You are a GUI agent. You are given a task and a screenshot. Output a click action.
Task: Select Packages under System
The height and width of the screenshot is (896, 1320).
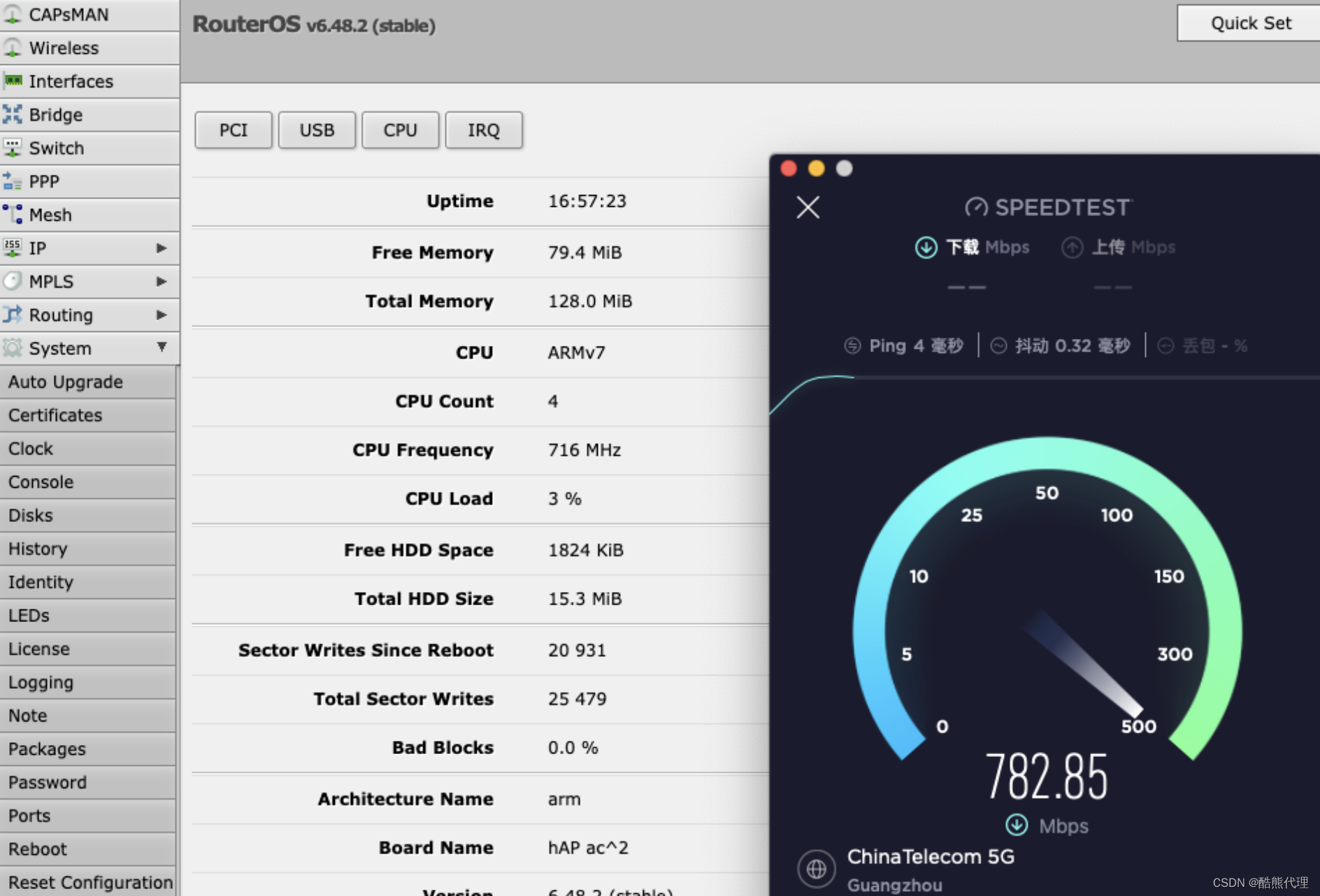87,749
